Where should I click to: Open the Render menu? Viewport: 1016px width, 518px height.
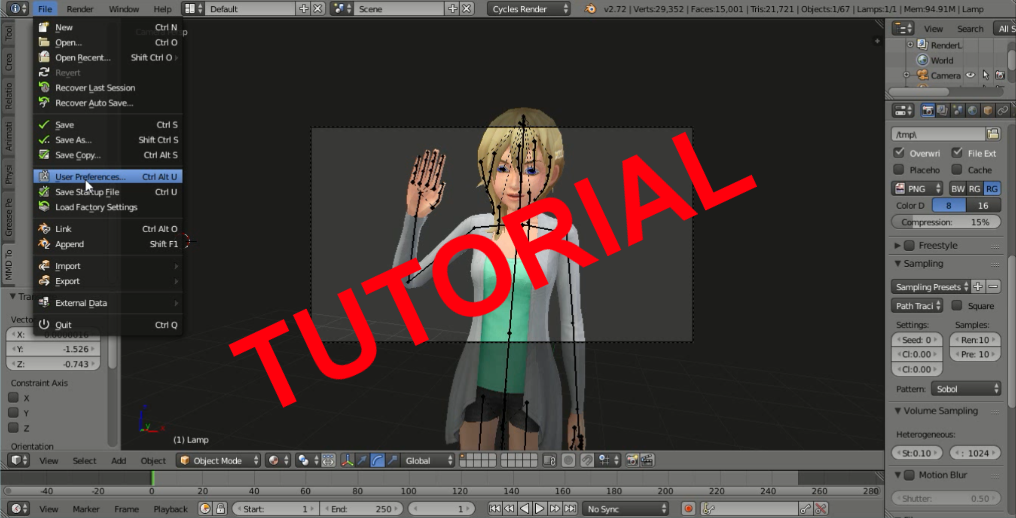coord(80,9)
